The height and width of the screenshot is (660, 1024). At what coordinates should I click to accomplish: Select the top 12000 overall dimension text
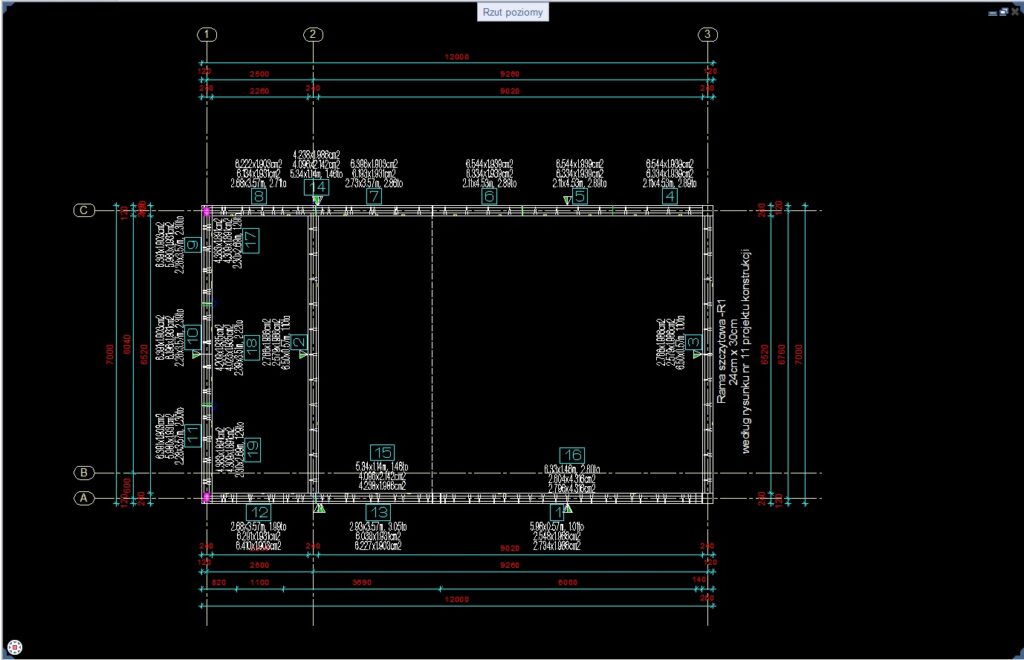click(x=455, y=58)
